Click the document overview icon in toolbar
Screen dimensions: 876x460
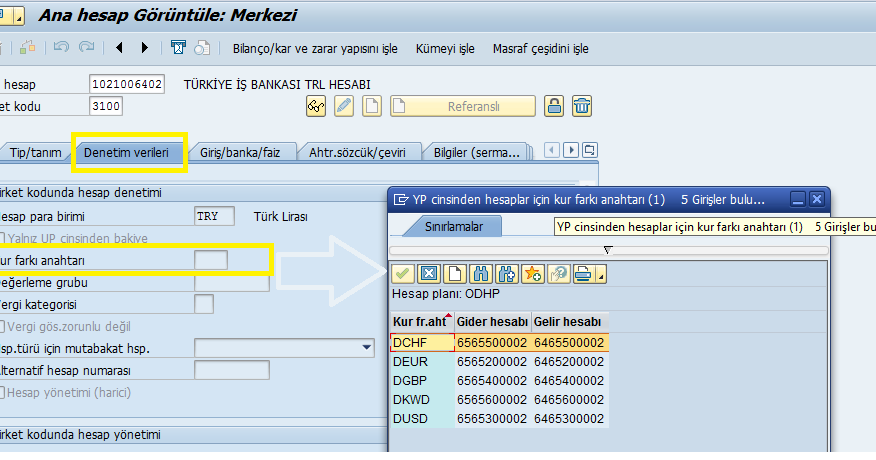(202, 48)
